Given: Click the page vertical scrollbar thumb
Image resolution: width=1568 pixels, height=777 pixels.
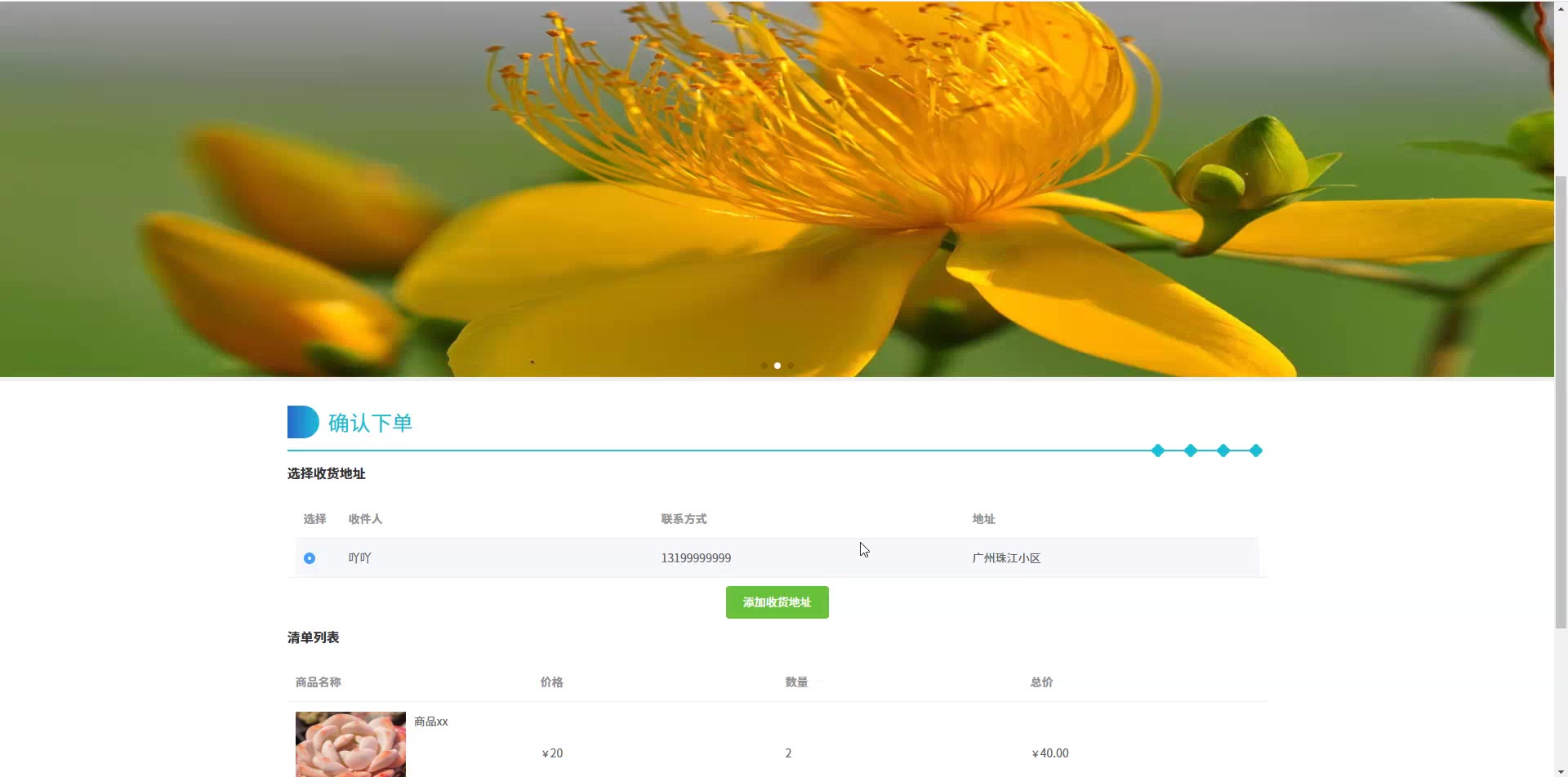Looking at the screenshot, I should pyautogui.click(x=1561, y=402).
